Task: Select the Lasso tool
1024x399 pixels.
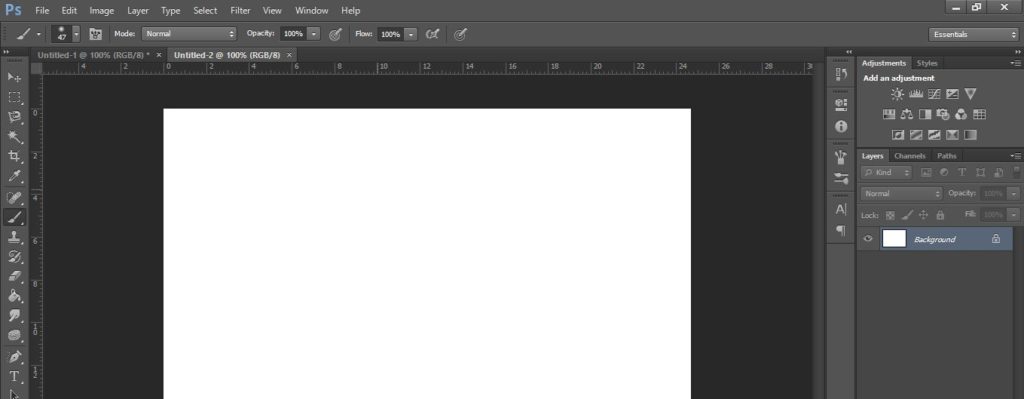Action: [x=14, y=117]
